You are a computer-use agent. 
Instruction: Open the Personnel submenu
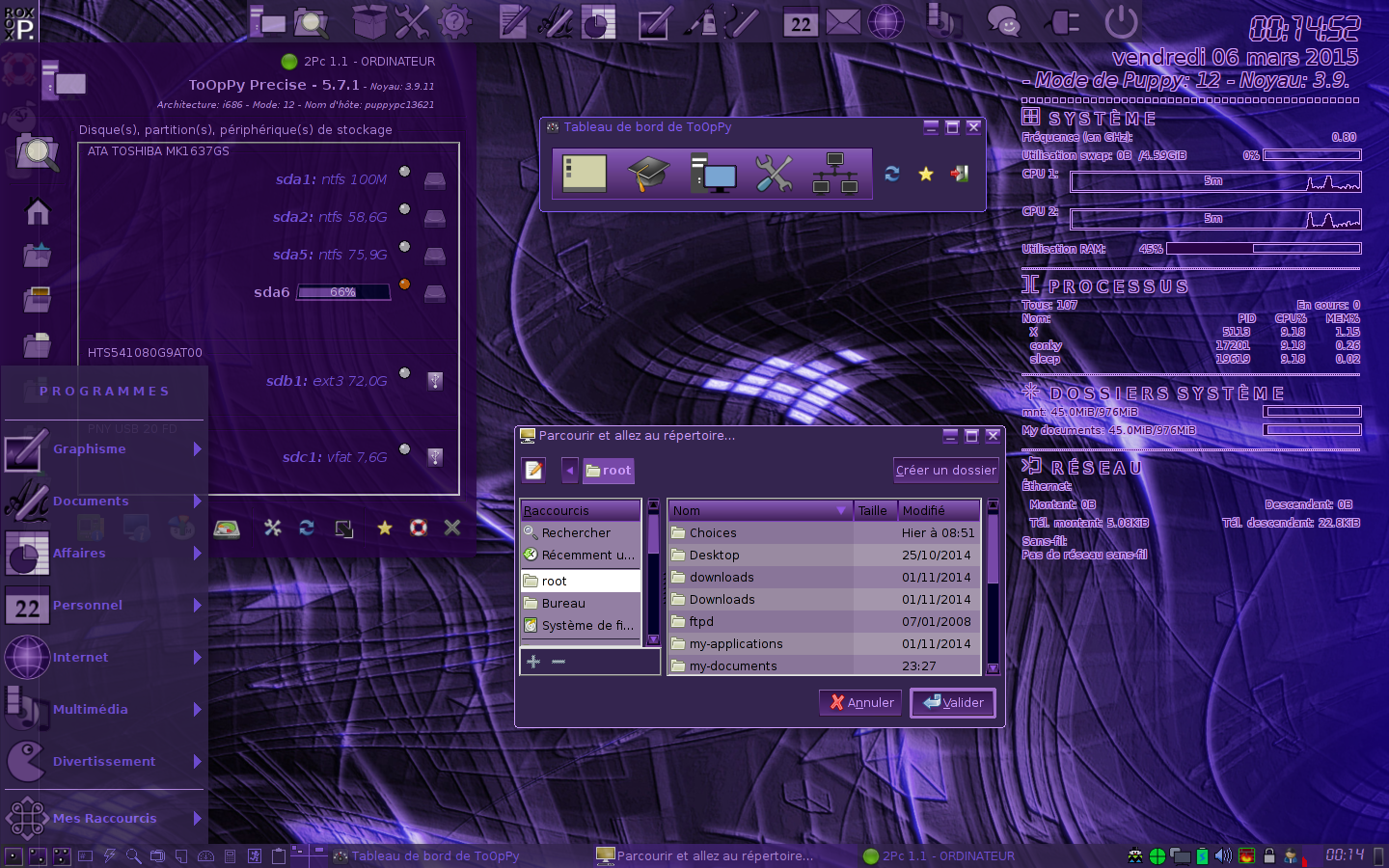click(104, 606)
